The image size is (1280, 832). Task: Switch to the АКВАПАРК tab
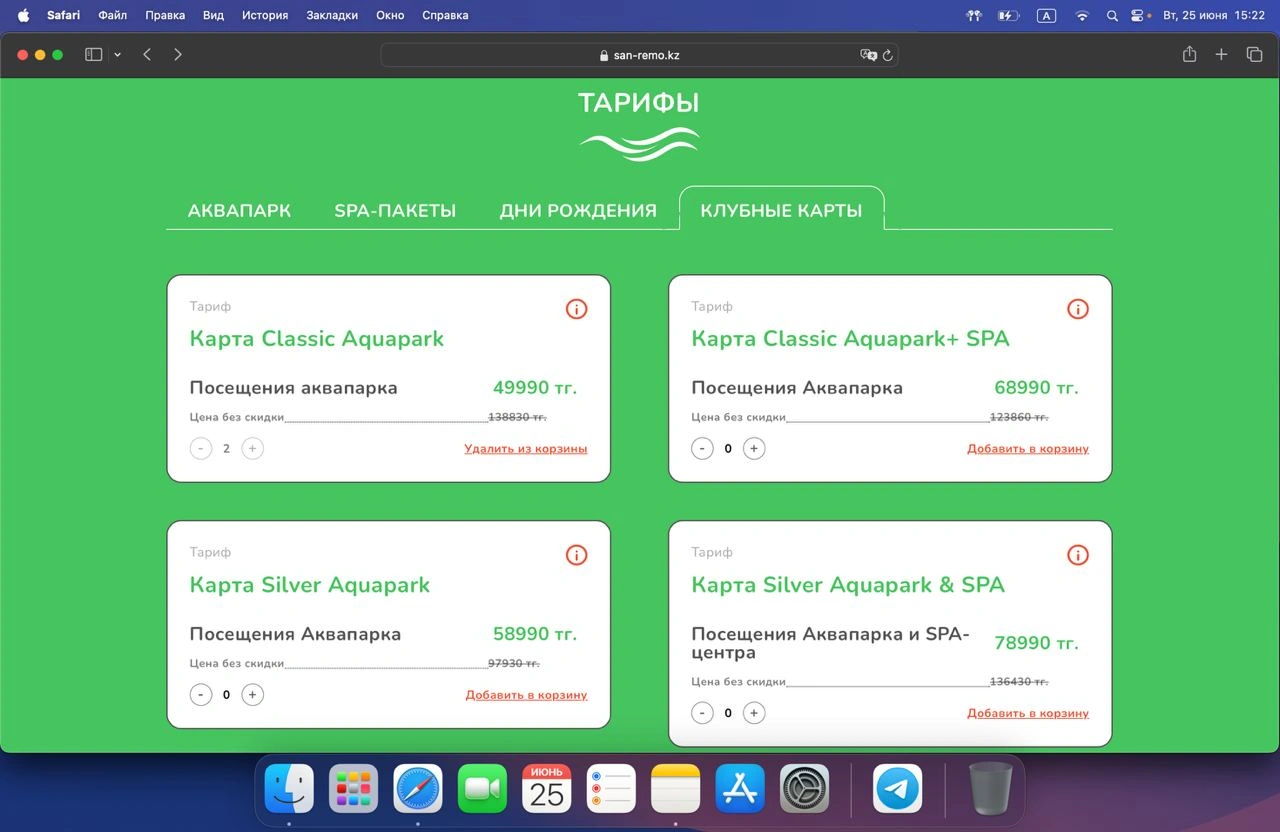tap(239, 211)
